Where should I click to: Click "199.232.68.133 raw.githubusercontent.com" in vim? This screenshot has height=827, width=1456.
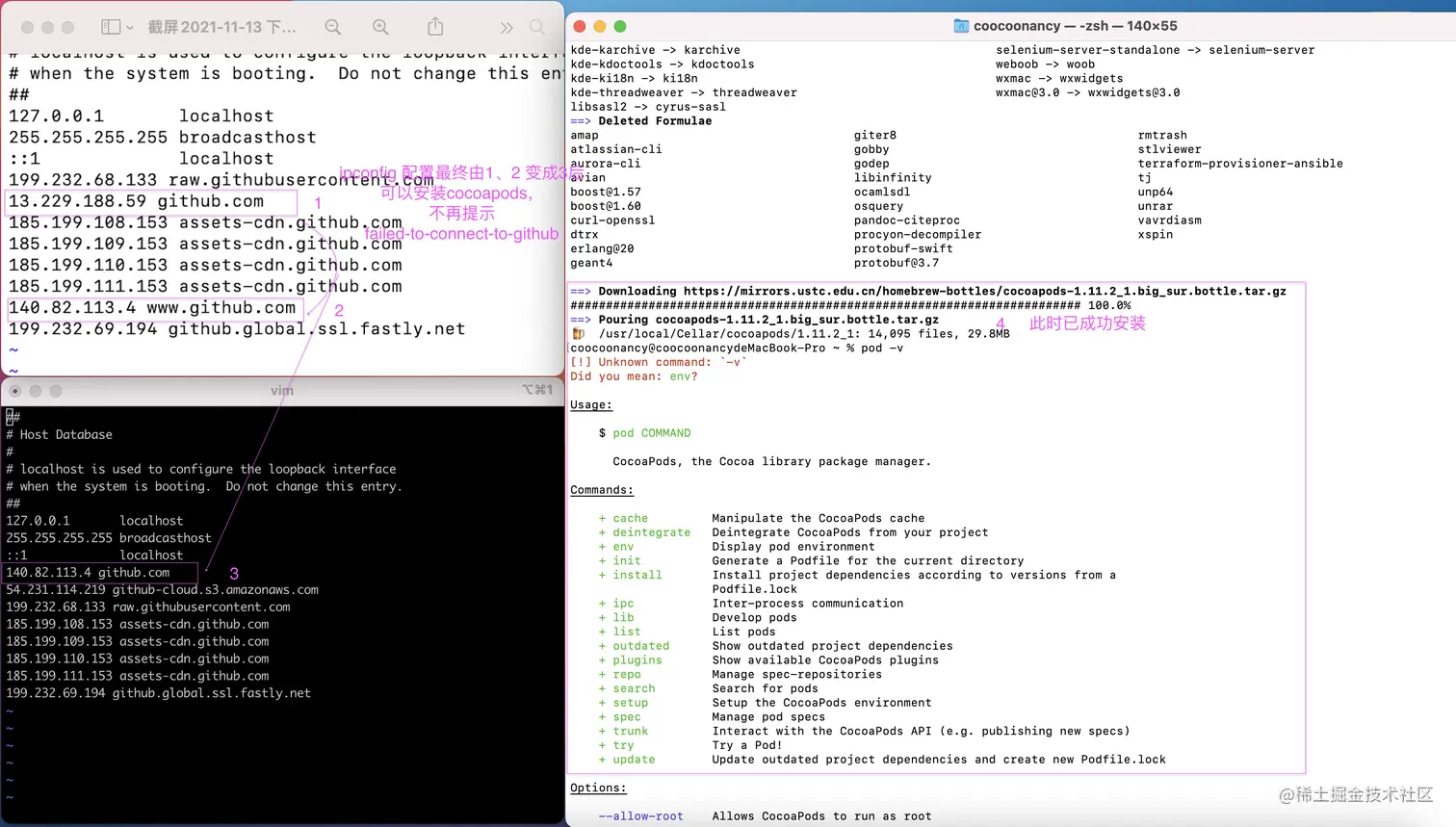pos(148,607)
